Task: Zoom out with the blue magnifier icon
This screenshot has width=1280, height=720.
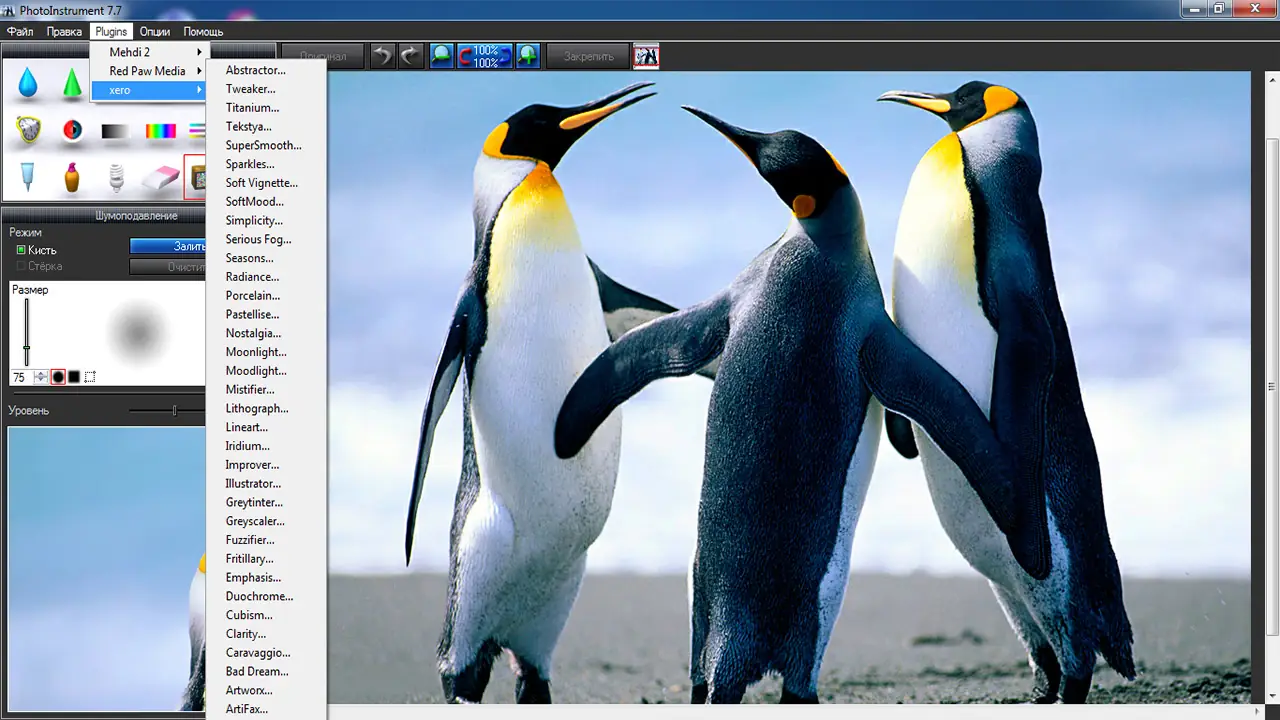Action: click(442, 56)
